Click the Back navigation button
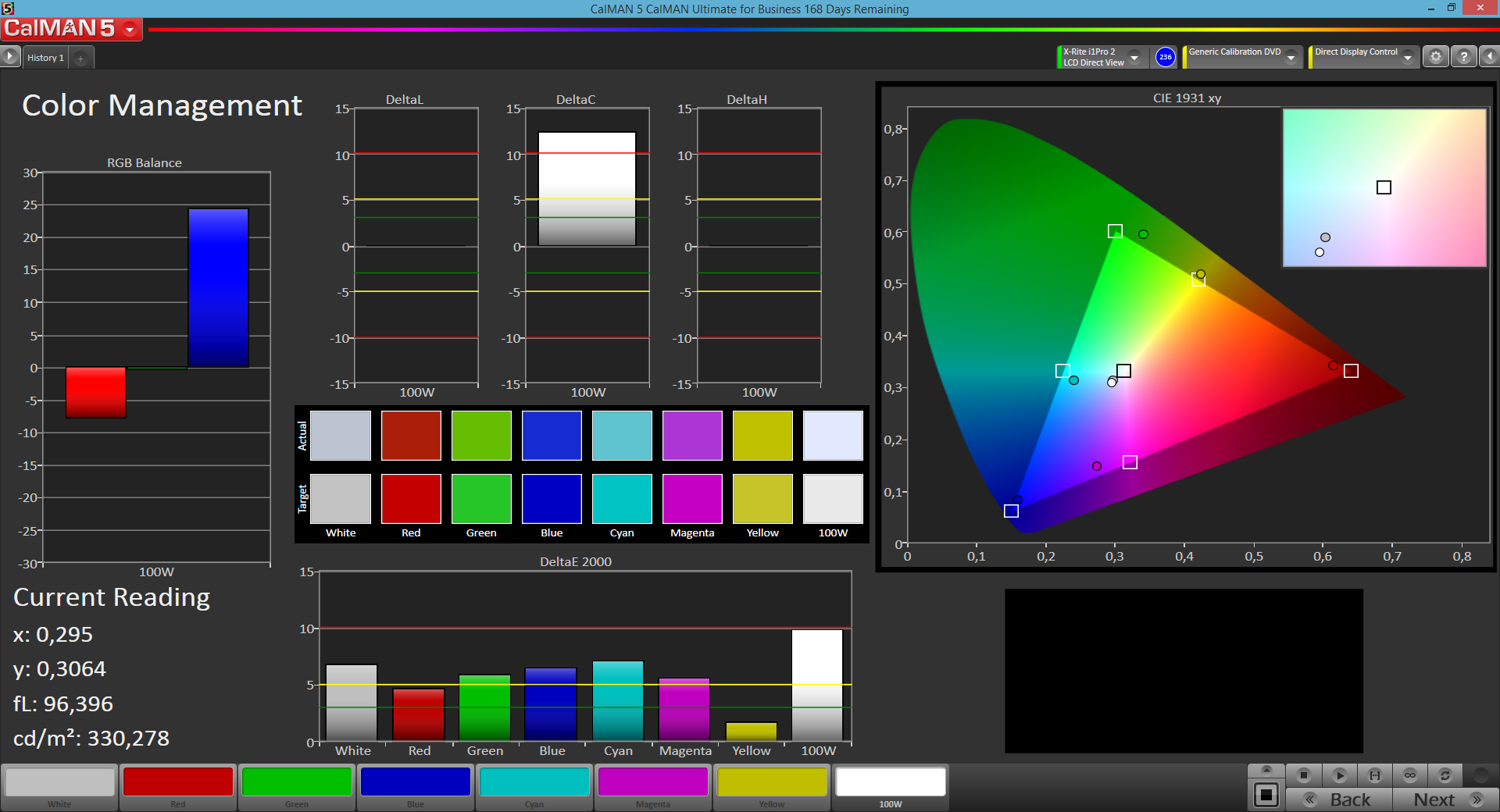 (1339, 800)
